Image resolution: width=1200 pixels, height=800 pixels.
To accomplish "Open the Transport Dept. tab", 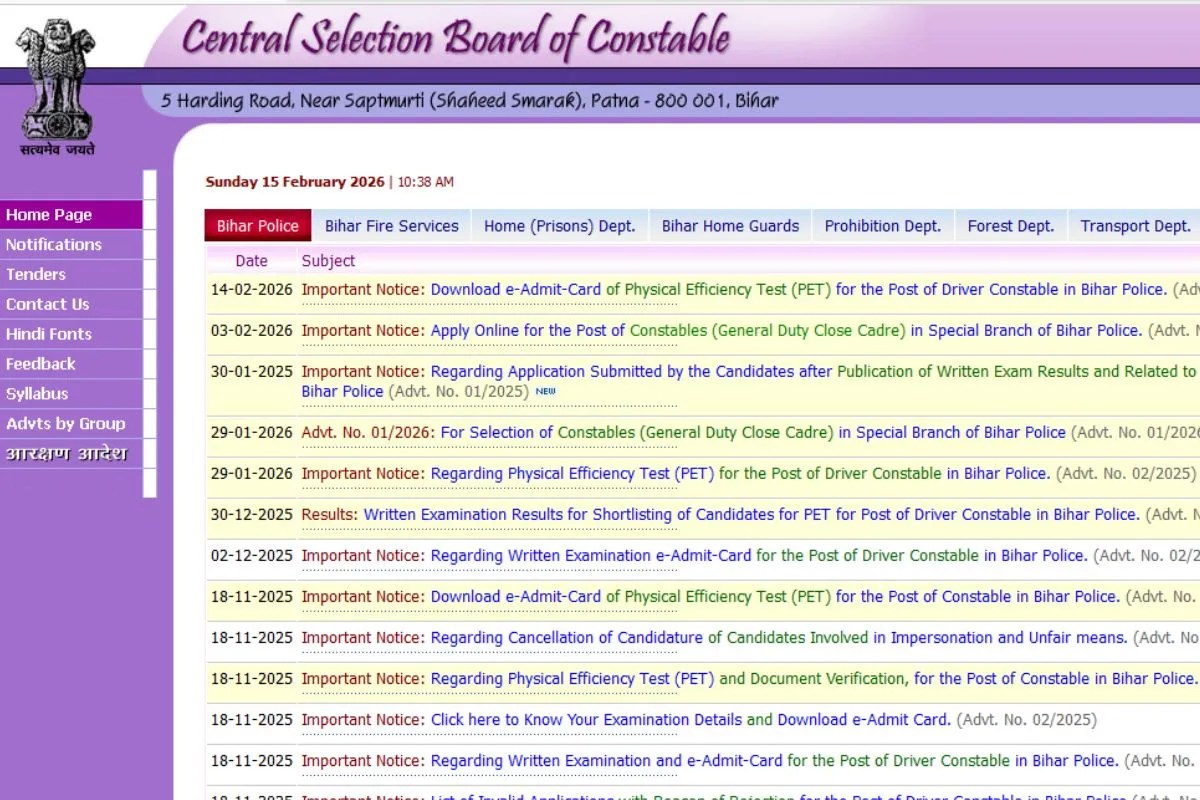I will tap(1136, 226).
